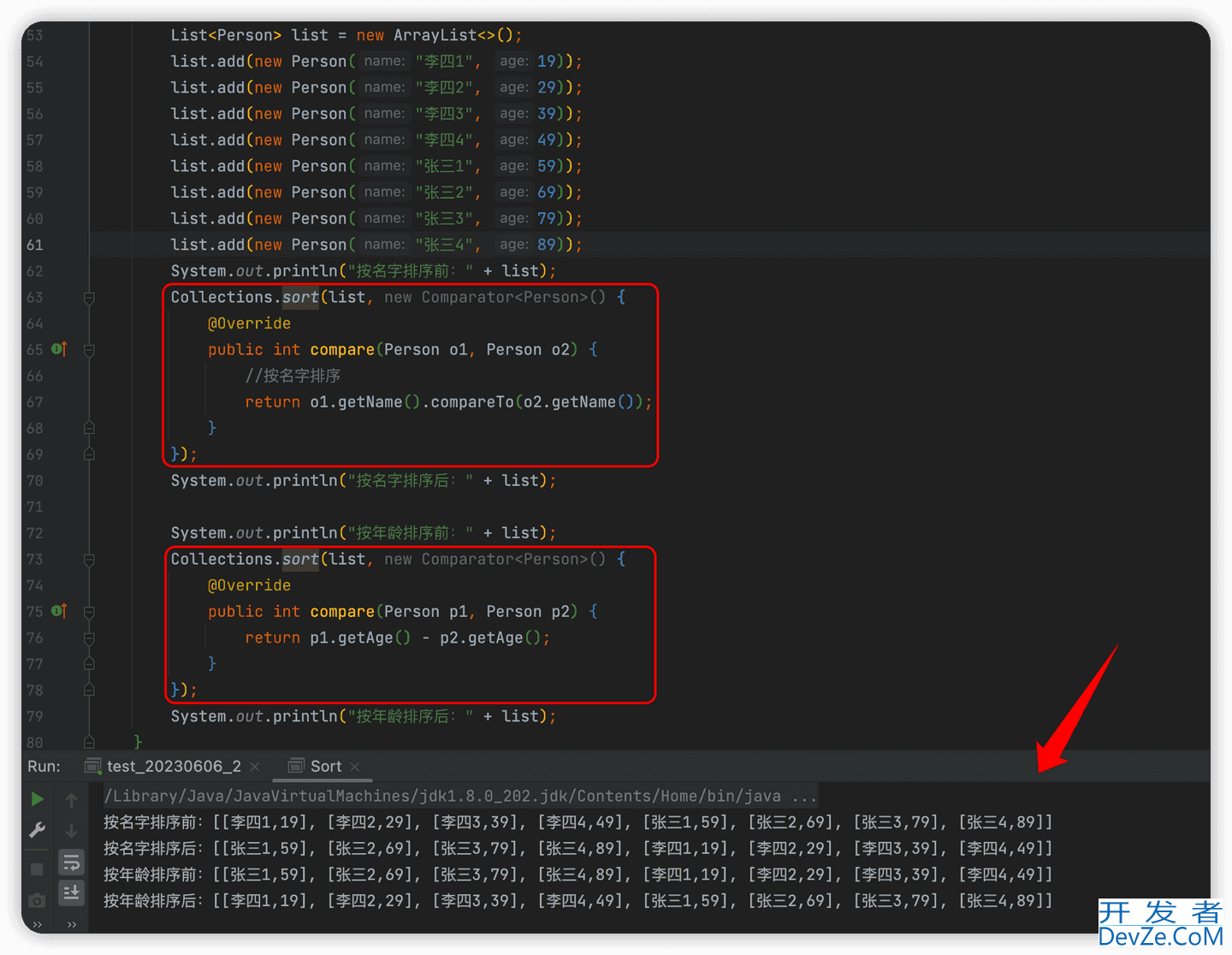Screen dimensions: 1232x955
Task: Click the name hint on line 57
Action: tap(384, 139)
